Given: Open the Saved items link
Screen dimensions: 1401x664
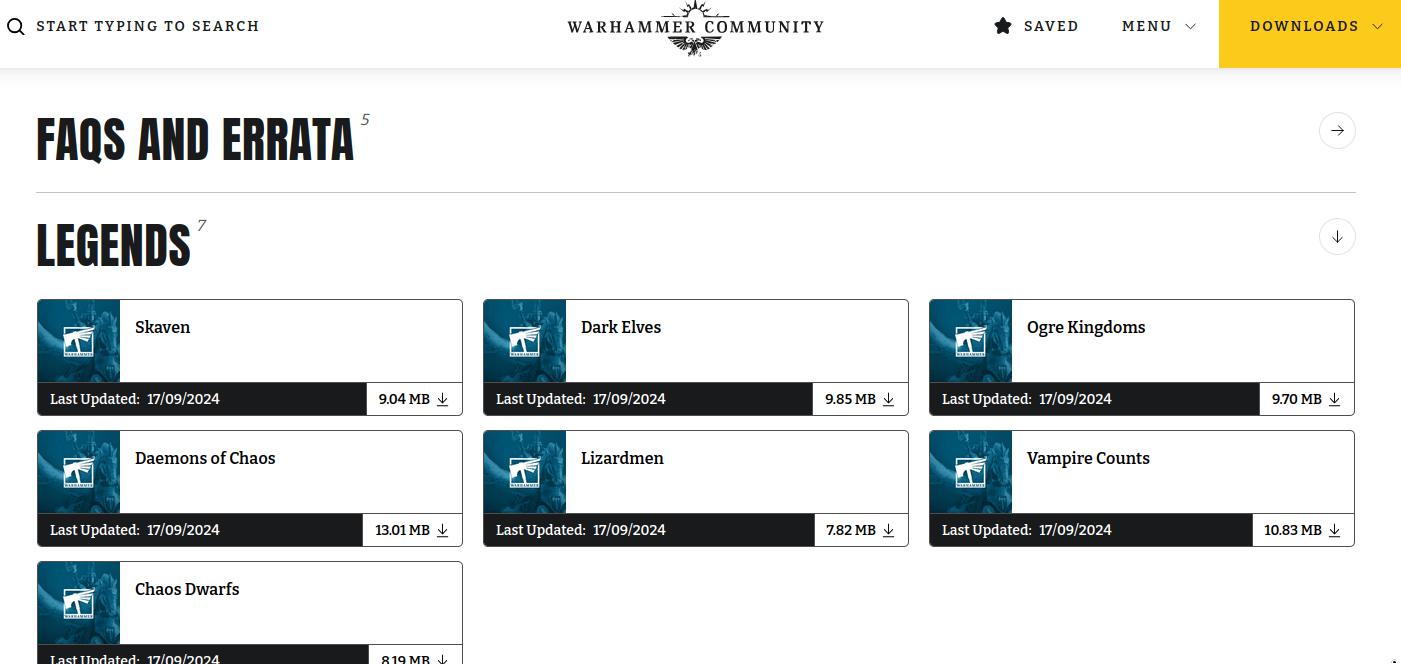Looking at the screenshot, I should [x=1037, y=26].
